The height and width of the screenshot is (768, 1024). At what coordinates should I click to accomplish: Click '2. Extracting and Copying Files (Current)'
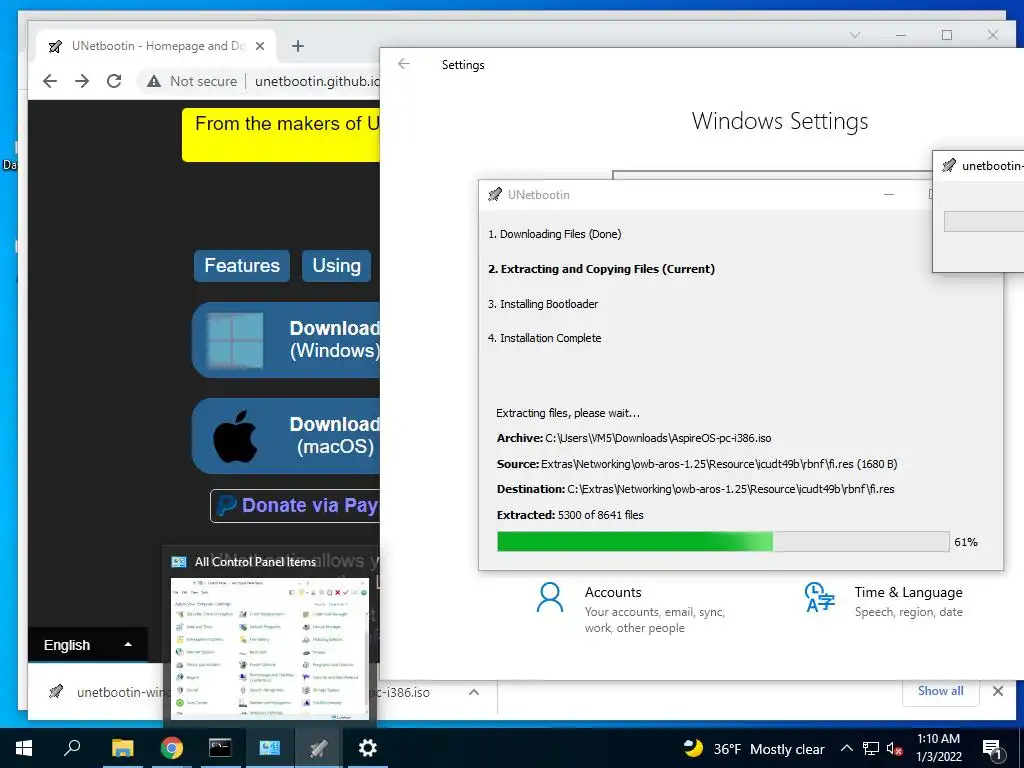point(601,269)
